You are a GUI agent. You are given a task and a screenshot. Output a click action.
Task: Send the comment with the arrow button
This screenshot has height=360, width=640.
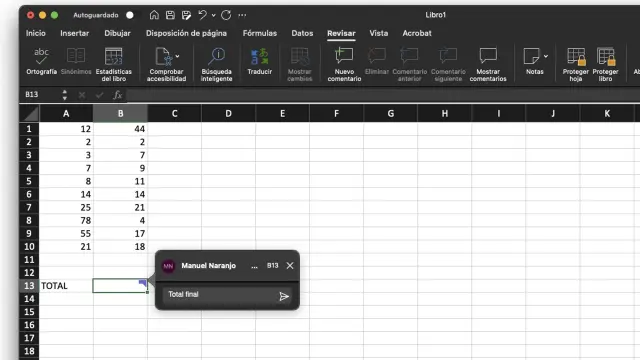pyautogui.click(x=284, y=296)
